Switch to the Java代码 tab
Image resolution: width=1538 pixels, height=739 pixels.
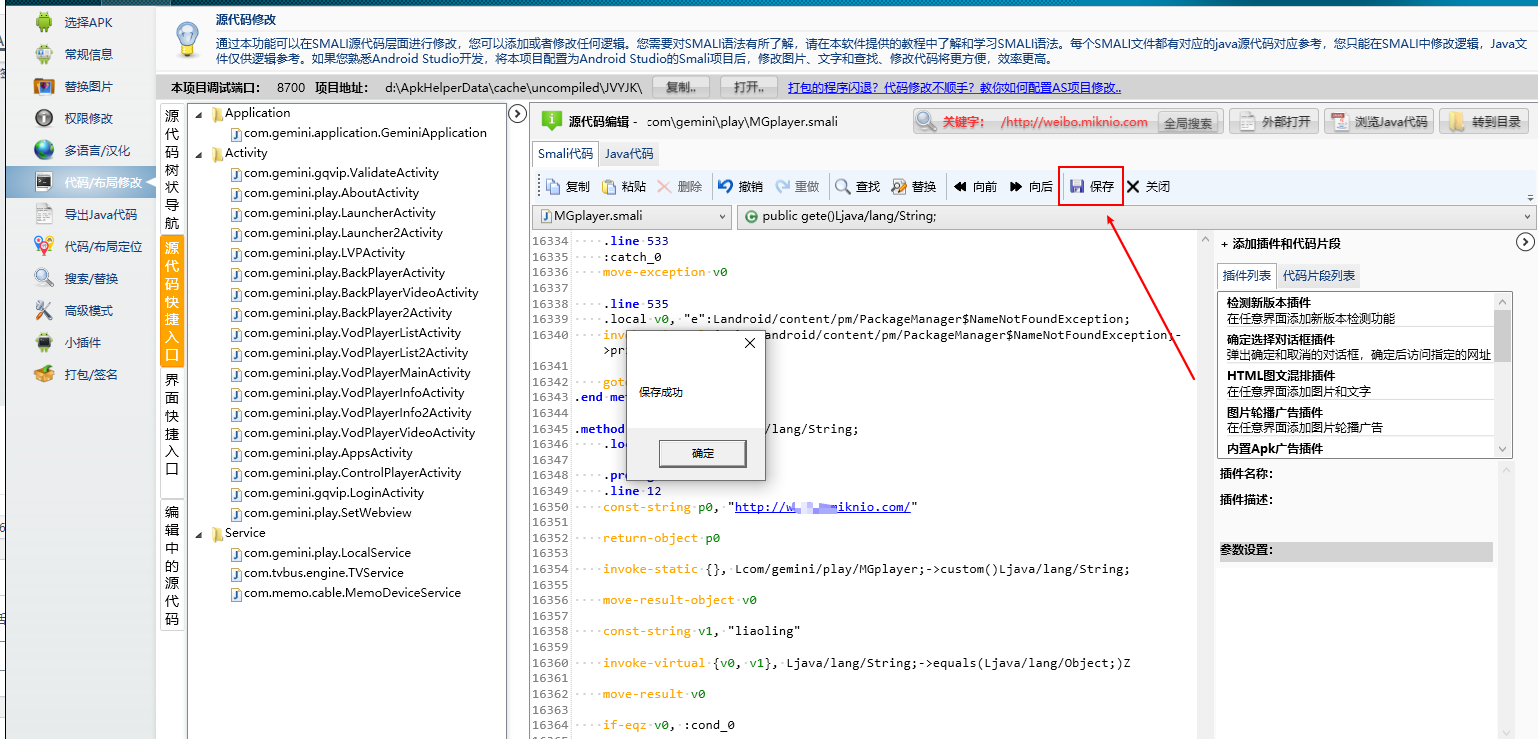pos(628,154)
